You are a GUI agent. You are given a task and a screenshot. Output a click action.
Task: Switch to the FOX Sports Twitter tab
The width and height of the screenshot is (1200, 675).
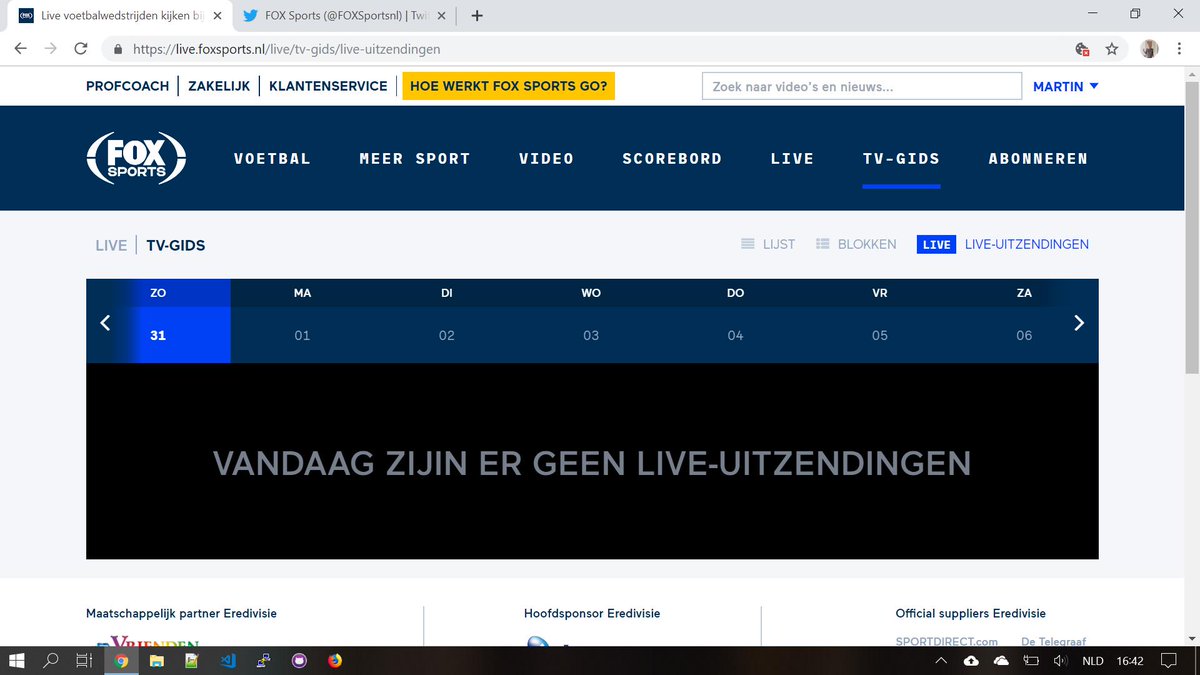click(345, 15)
